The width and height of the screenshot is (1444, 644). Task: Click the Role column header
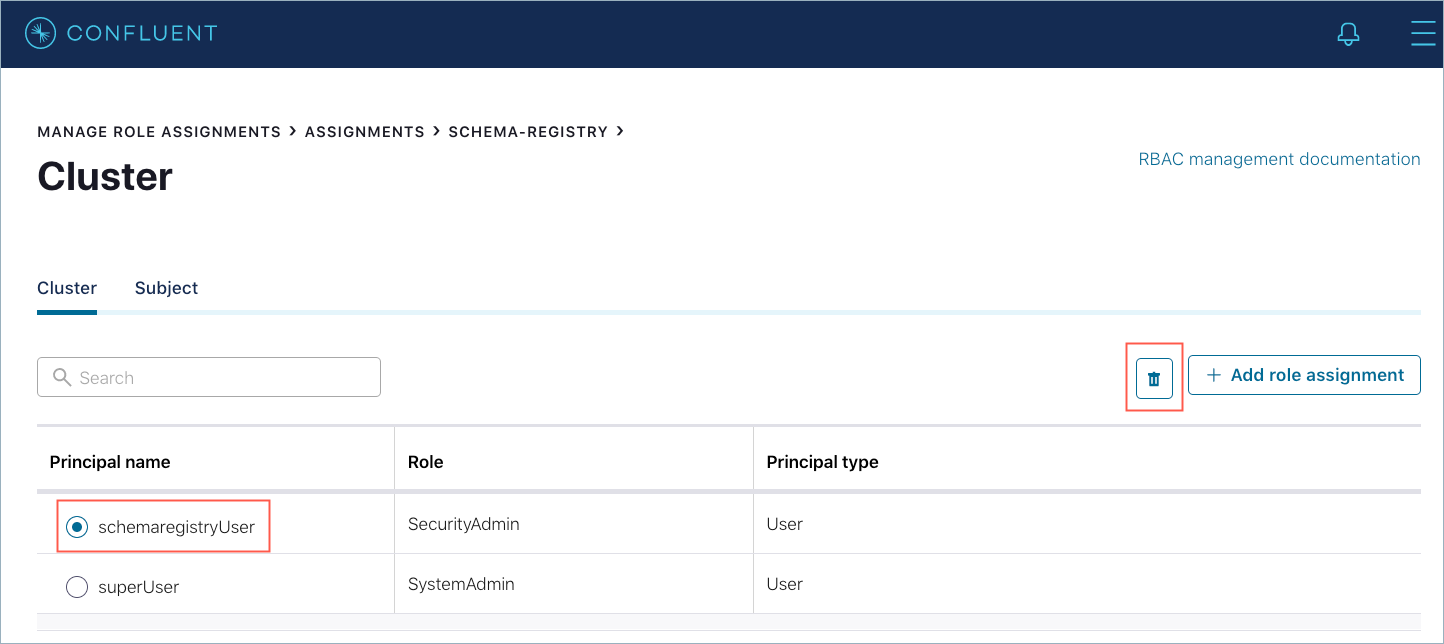click(426, 462)
